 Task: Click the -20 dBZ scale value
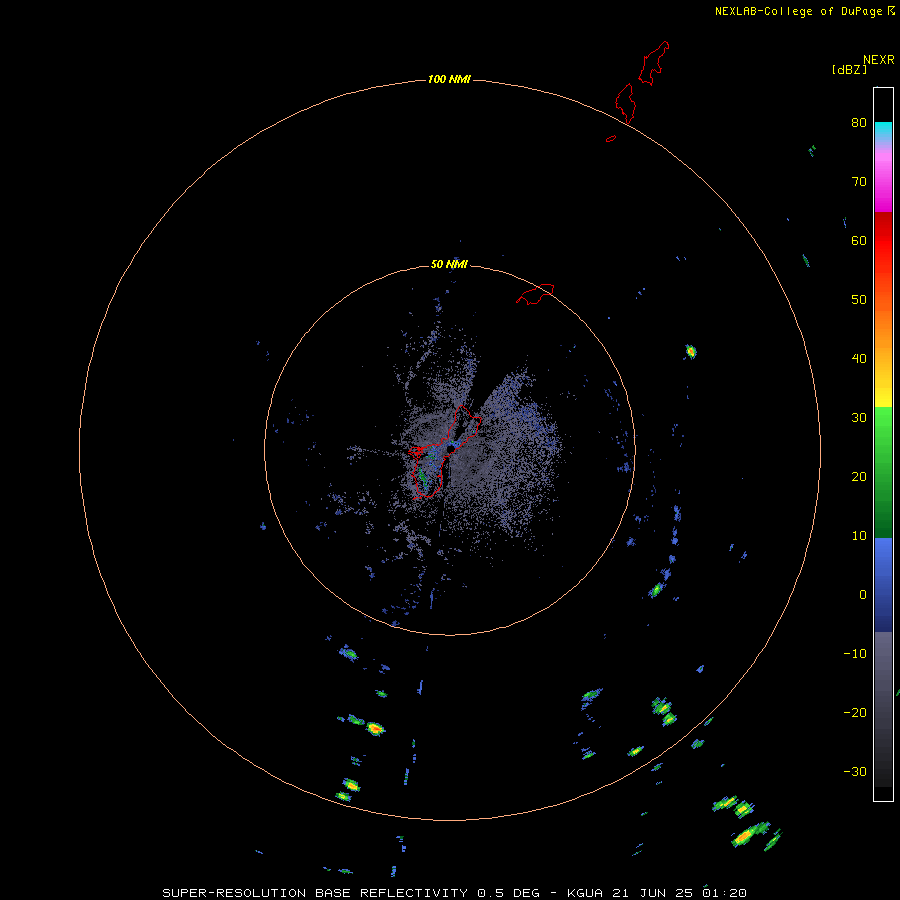click(855, 712)
